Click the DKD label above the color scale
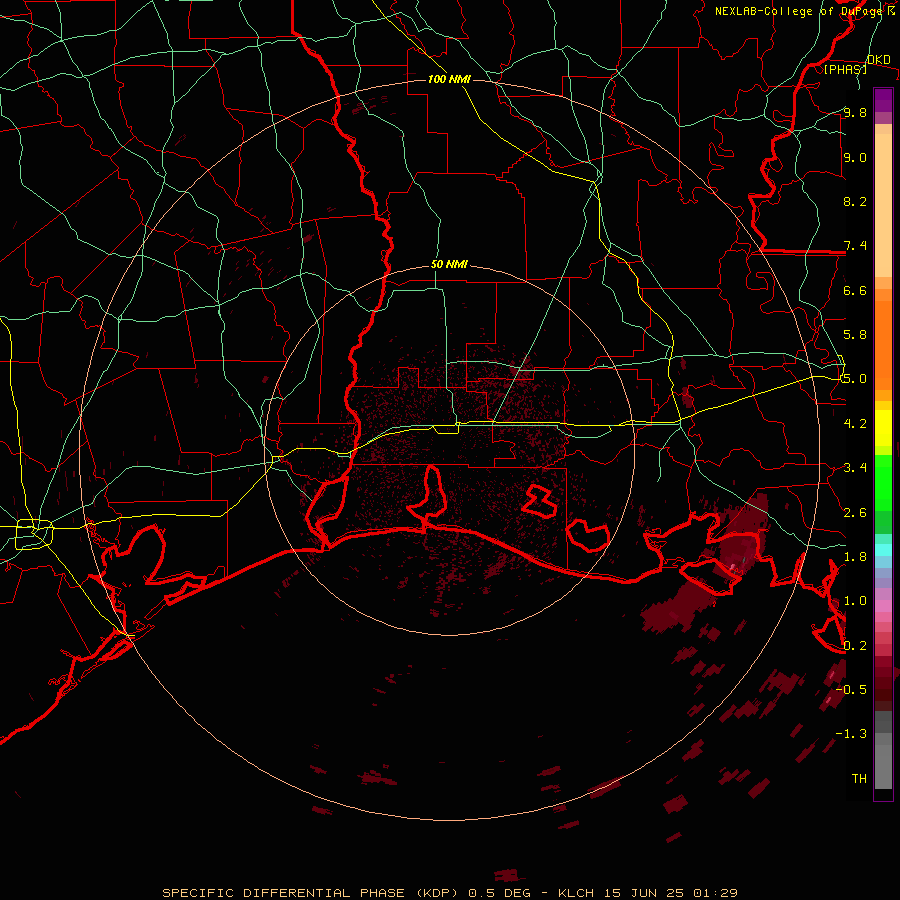 (x=879, y=60)
